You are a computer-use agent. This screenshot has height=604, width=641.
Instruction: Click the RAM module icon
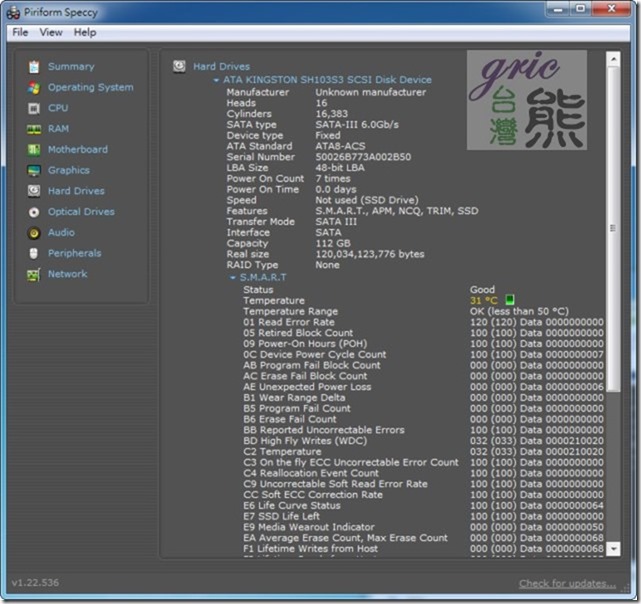35,129
